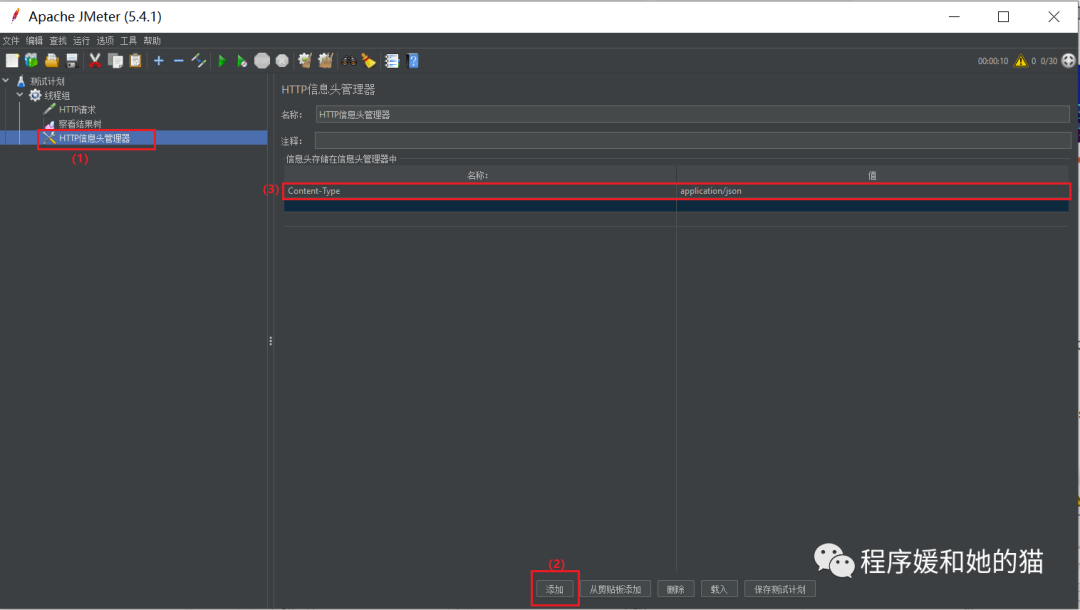Start the test with green play icon
The width and height of the screenshot is (1080, 610).
222,61
